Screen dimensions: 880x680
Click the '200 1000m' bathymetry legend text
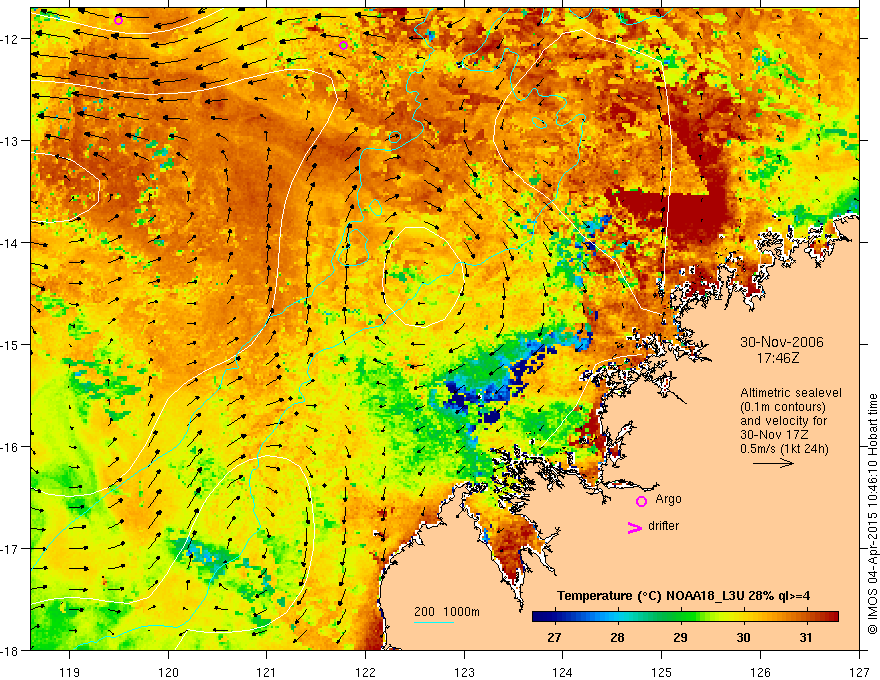click(447, 612)
